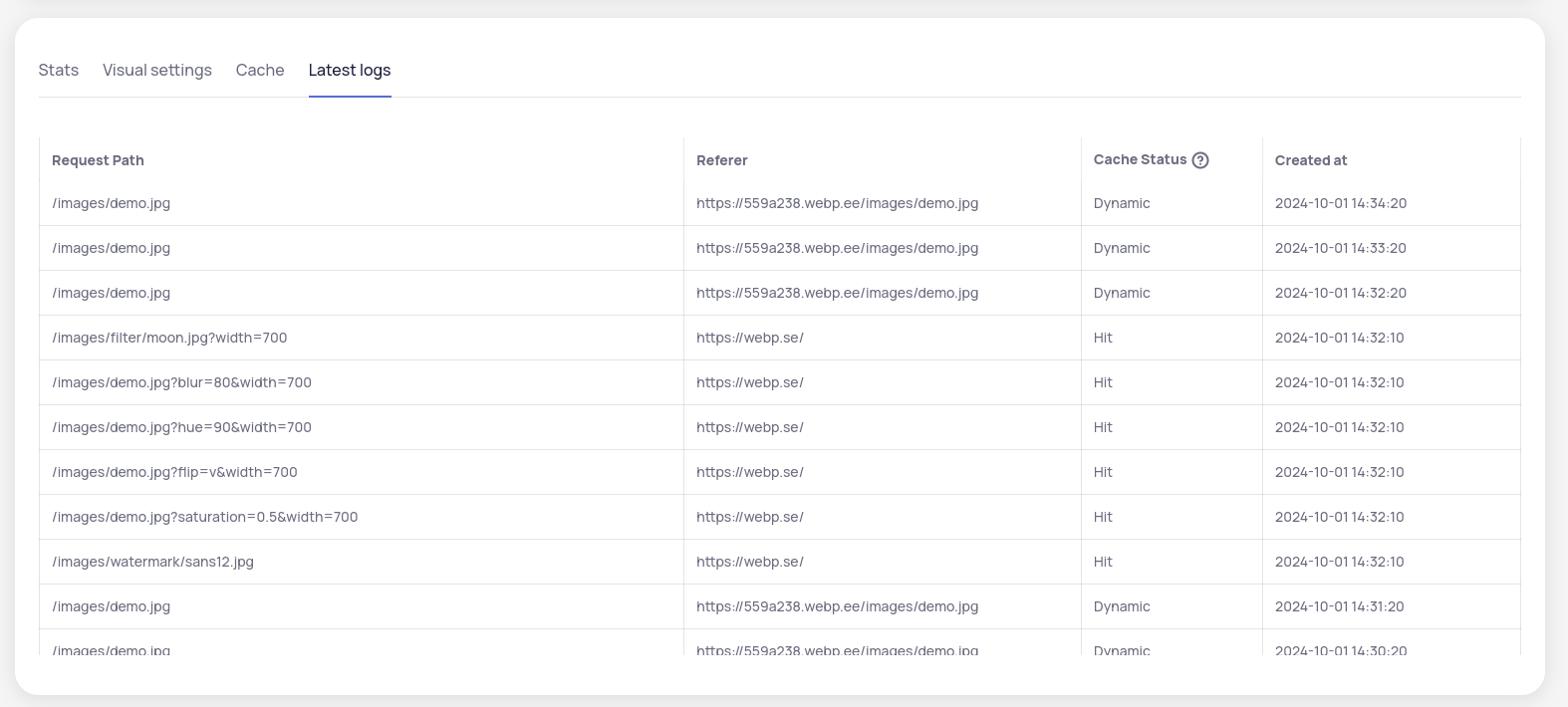The width and height of the screenshot is (1568, 707).
Task: Click the blur=80&width=700 request path
Action: [x=181, y=382]
